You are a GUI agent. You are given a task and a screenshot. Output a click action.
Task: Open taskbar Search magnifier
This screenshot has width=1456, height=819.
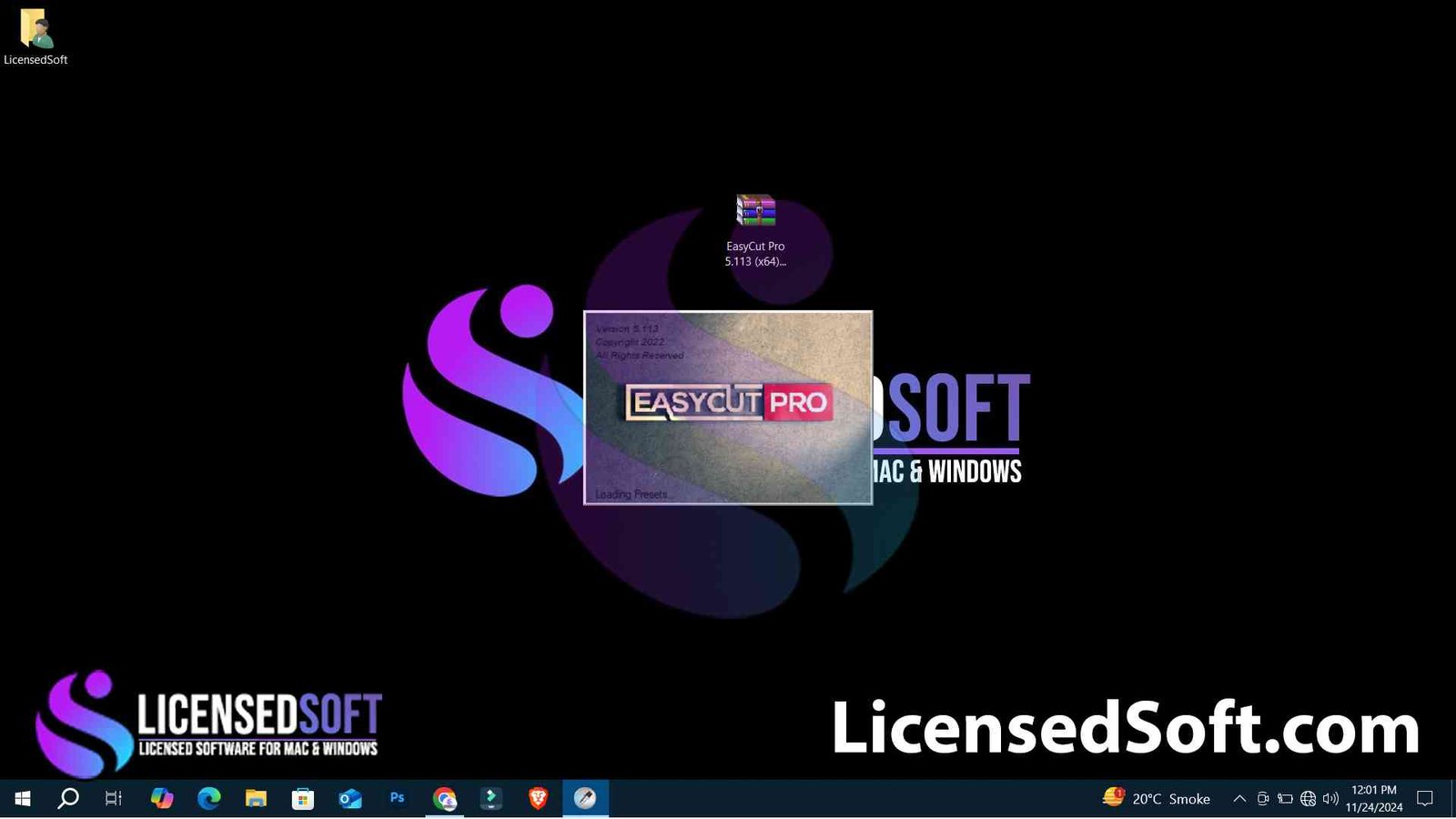pyautogui.click(x=68, y=798)
